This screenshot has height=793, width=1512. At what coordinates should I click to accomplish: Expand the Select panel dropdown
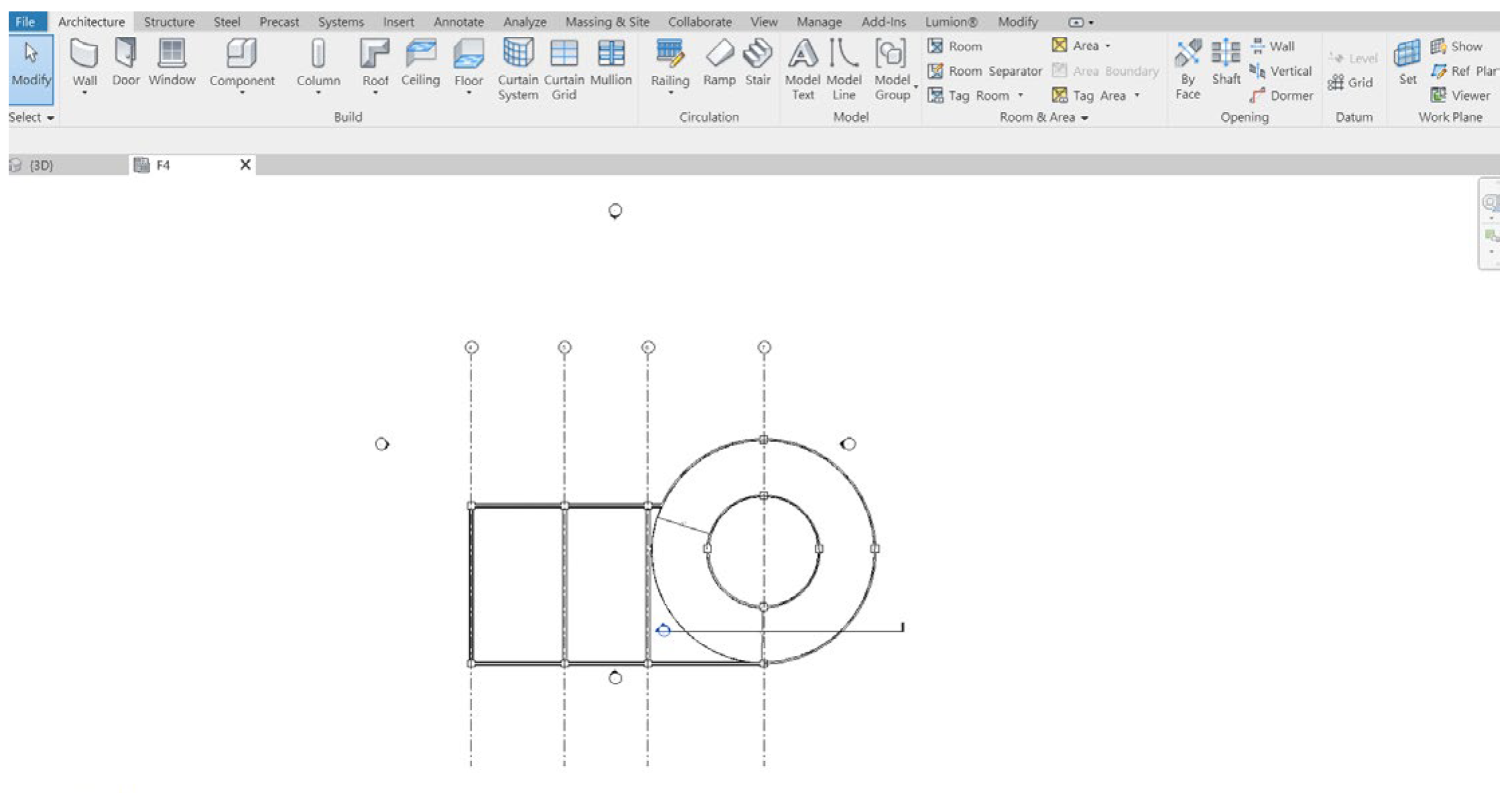[x=50, y=118]
